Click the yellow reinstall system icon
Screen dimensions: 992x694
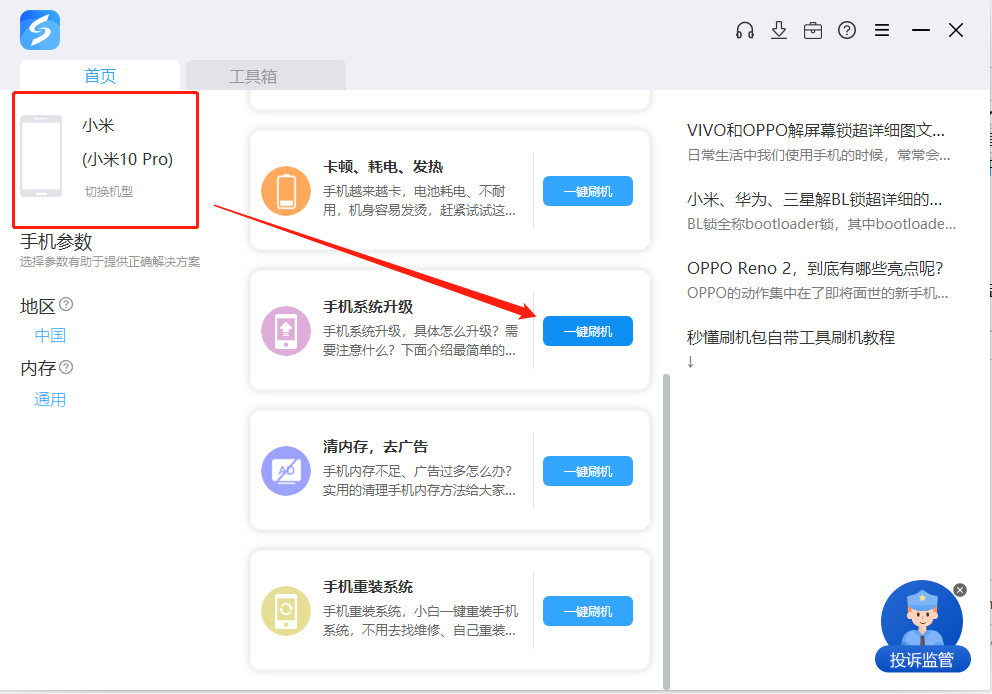pyautogui.click(x=286, y=611)
